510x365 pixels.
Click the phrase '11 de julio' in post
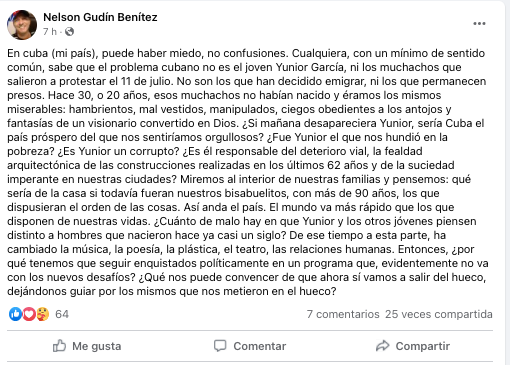tap(147, 81)
